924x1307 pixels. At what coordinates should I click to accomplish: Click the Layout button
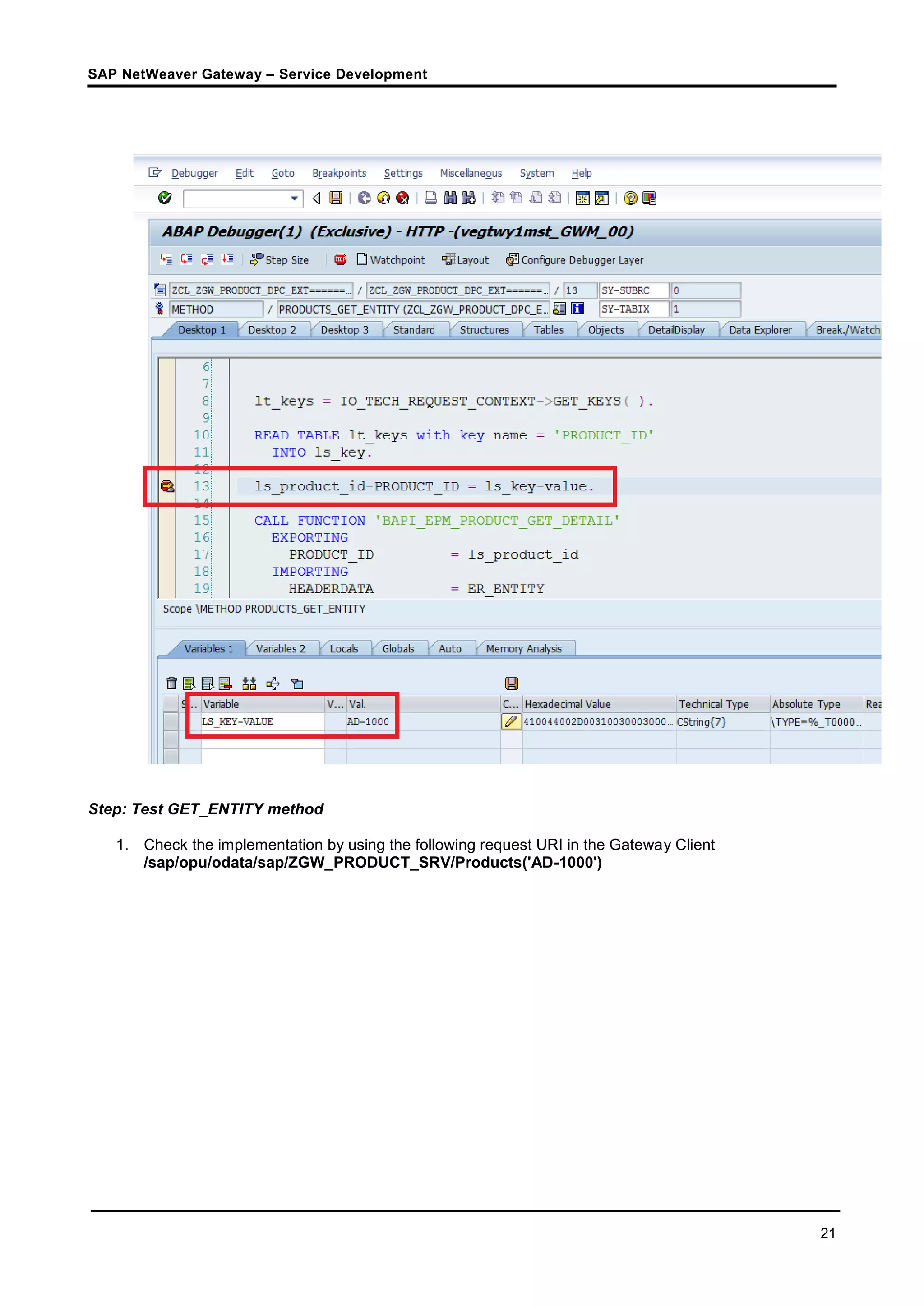coord(466,260)
